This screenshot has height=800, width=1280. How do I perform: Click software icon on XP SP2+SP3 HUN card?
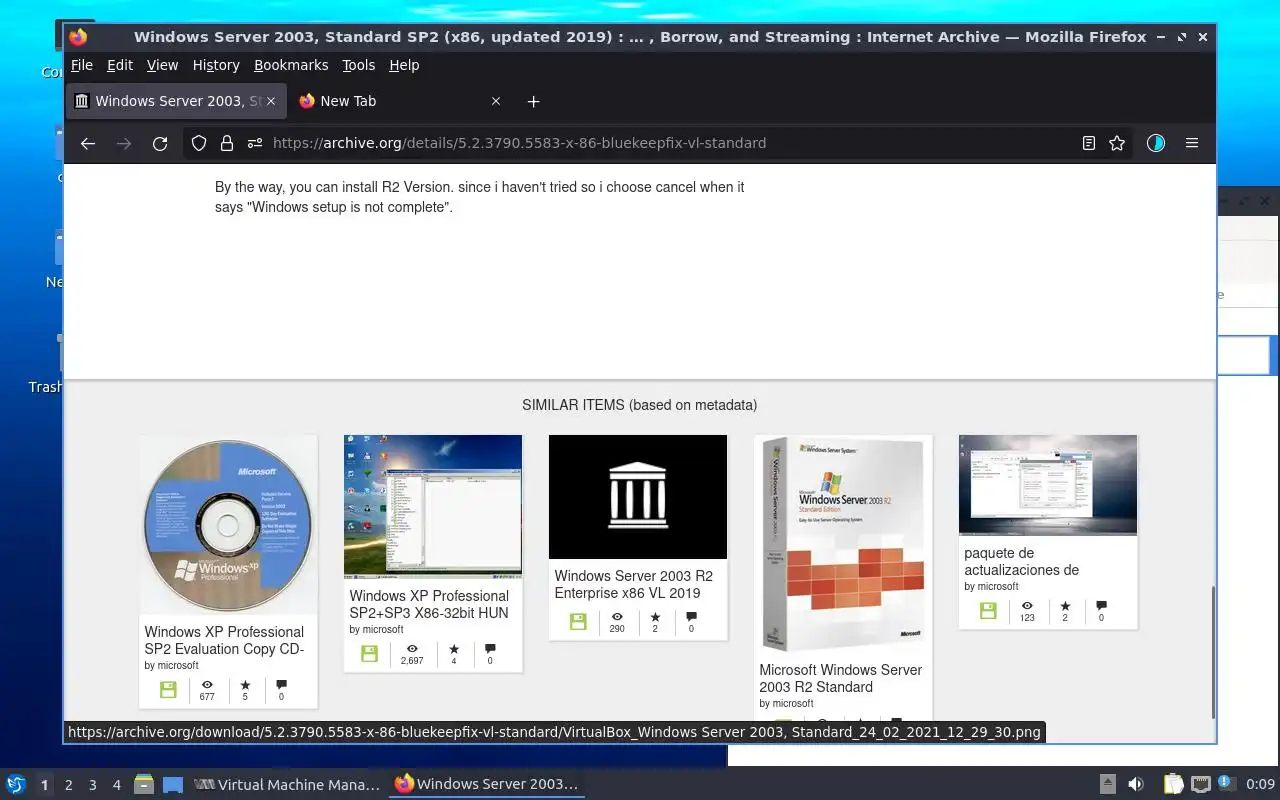click(369, 654)
